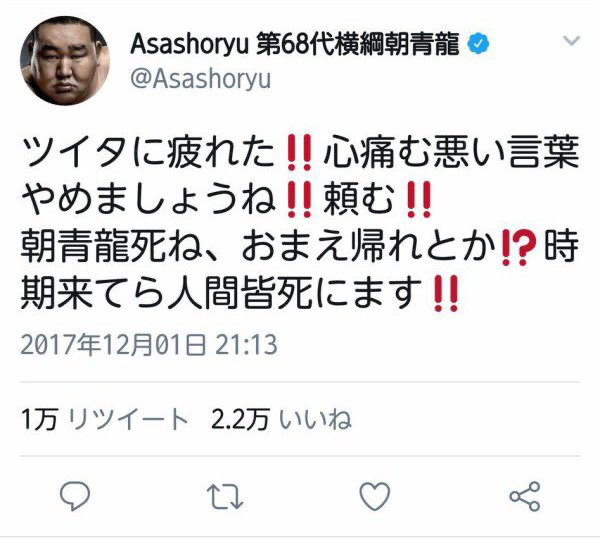
Task: Like the tweet with the heart icon
Action: pos(375,496)
